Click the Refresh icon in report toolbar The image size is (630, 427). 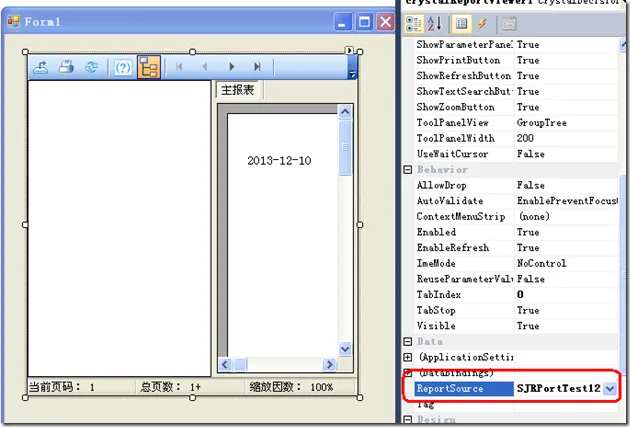click(x=92, y=67)
